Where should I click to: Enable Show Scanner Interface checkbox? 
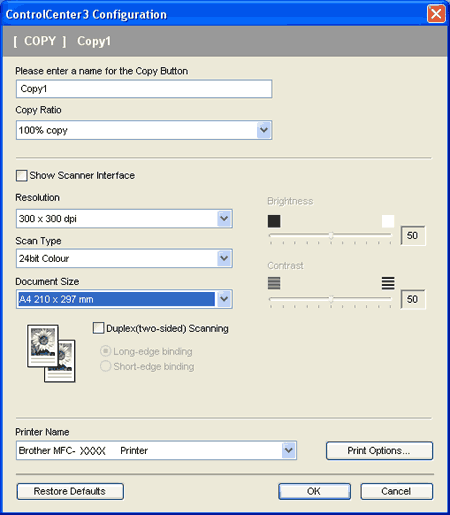[22, 176]
